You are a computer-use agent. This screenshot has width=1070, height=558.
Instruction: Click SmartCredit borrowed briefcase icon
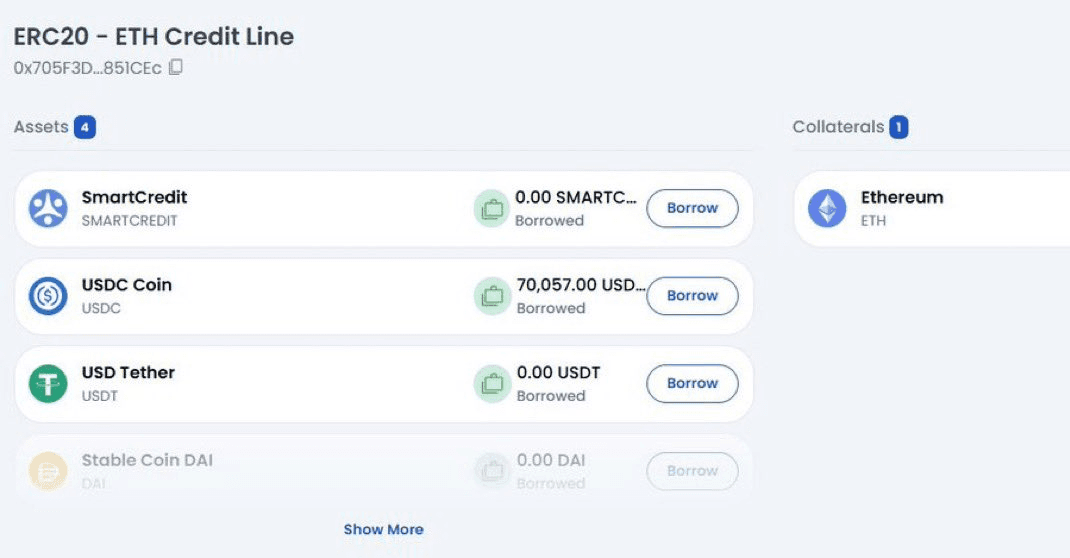(x=492, y=209)
